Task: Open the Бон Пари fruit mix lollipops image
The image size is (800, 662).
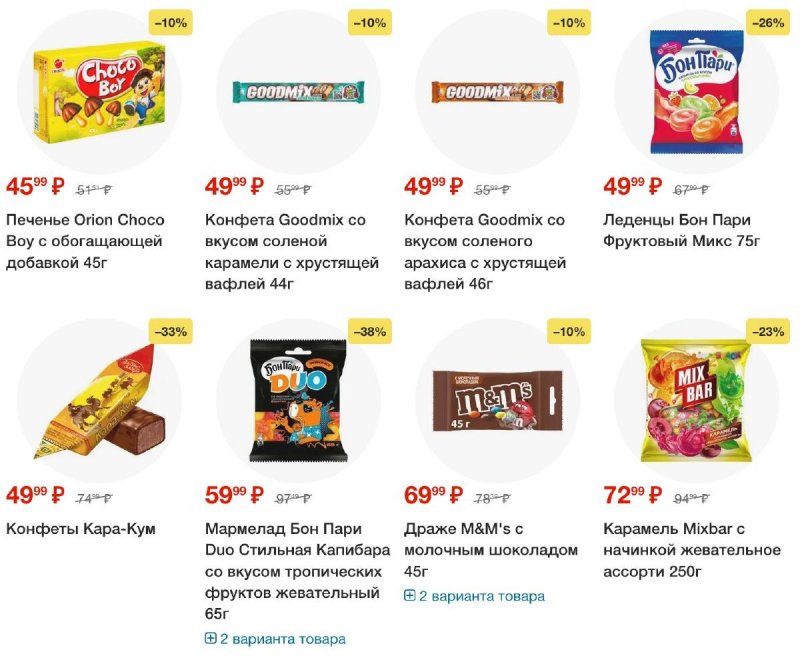Action: click(x=696, y=92)
